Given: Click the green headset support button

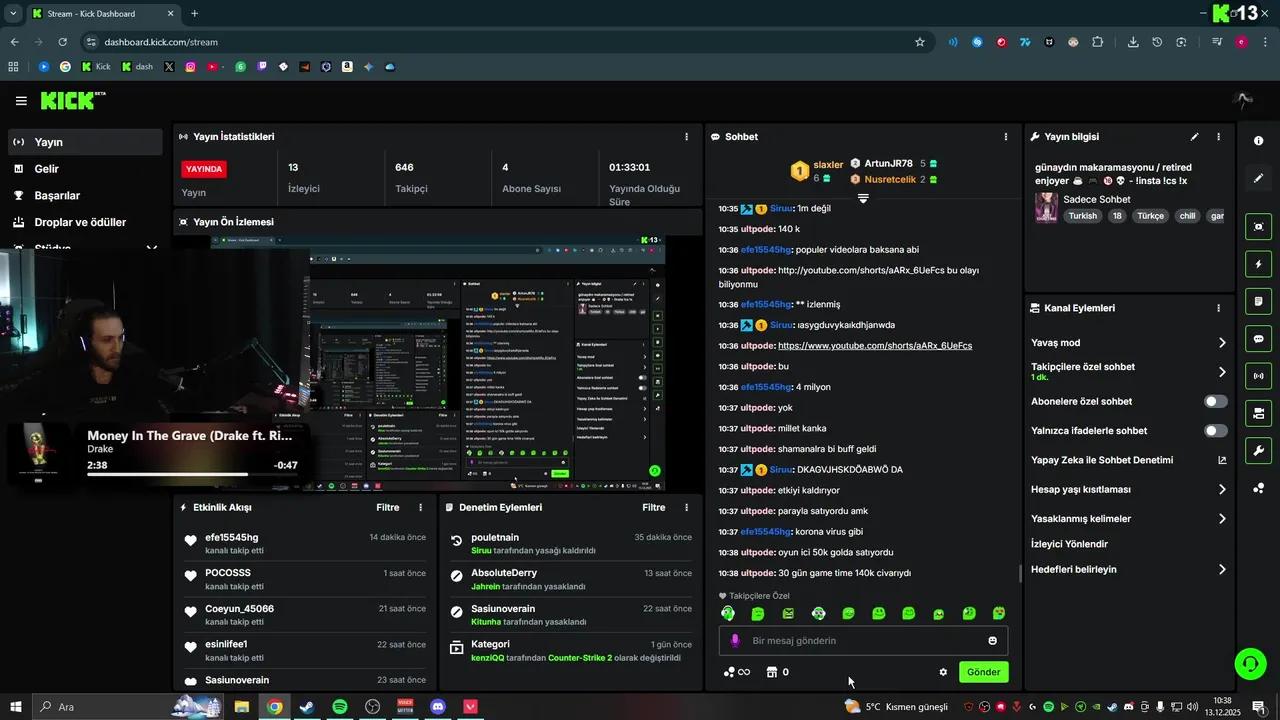Looking at the screenshot, I should click(x=1248, y=663).
